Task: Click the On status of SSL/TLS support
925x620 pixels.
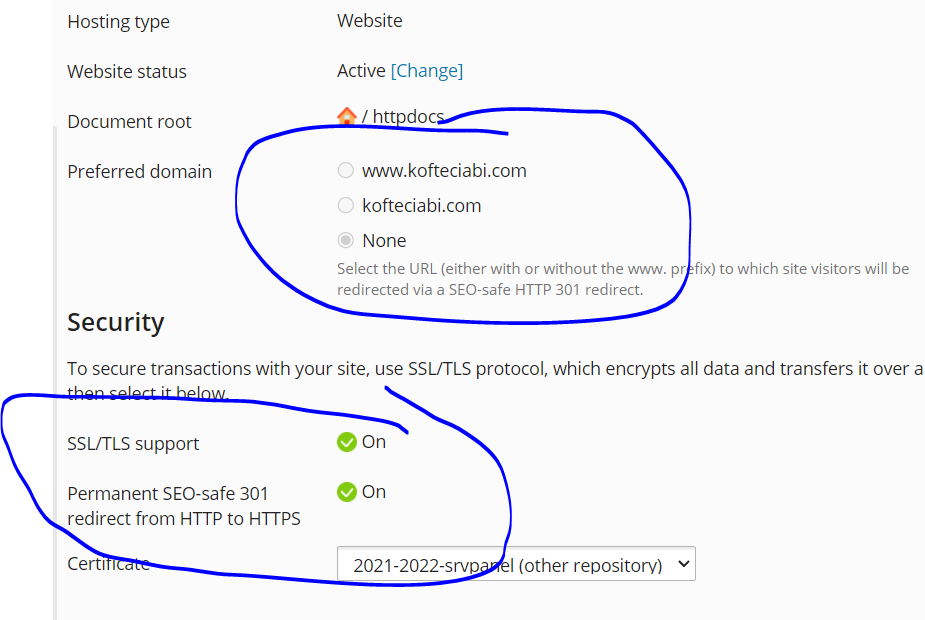Action: coord(374,442)
